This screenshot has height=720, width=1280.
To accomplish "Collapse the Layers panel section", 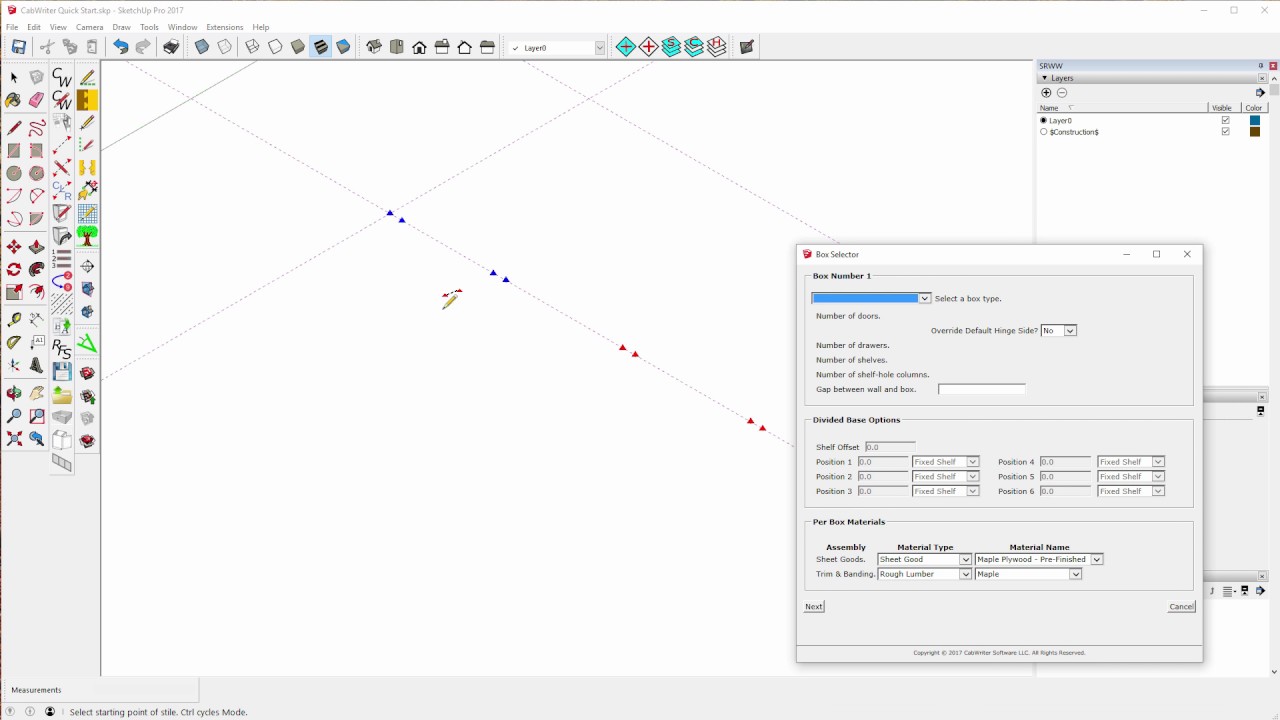I will 1045,78.
